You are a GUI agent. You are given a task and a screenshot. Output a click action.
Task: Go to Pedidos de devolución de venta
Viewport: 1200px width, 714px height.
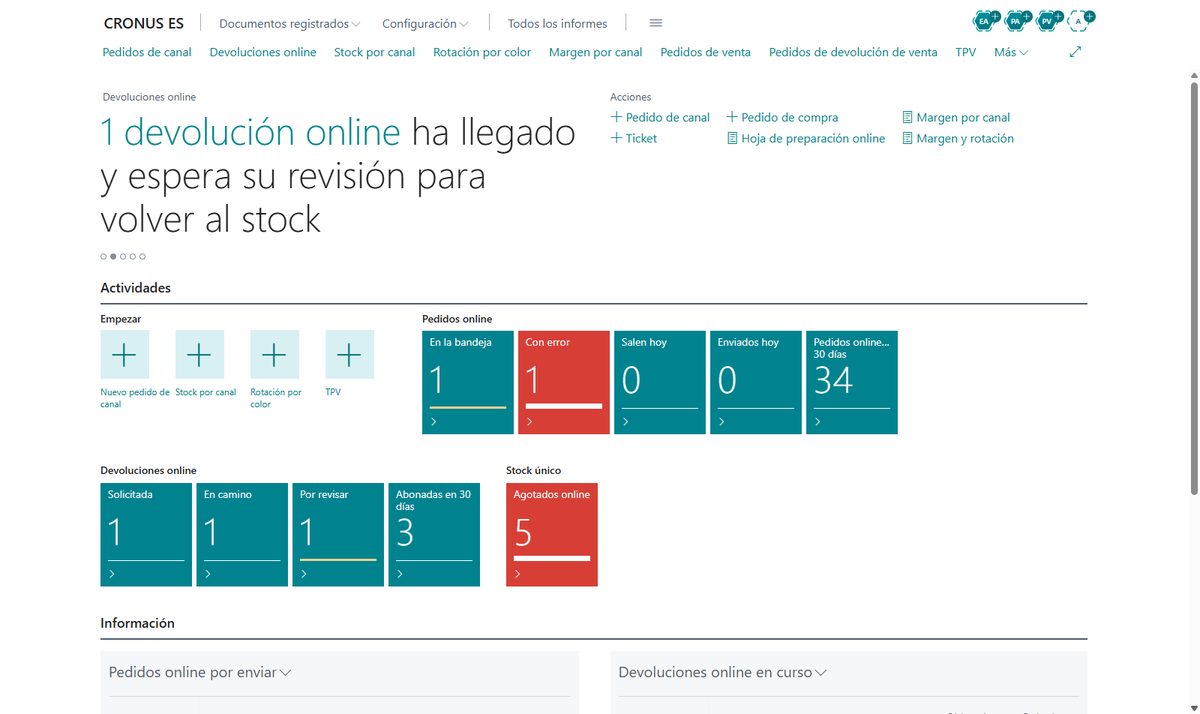tap(853, 52)
